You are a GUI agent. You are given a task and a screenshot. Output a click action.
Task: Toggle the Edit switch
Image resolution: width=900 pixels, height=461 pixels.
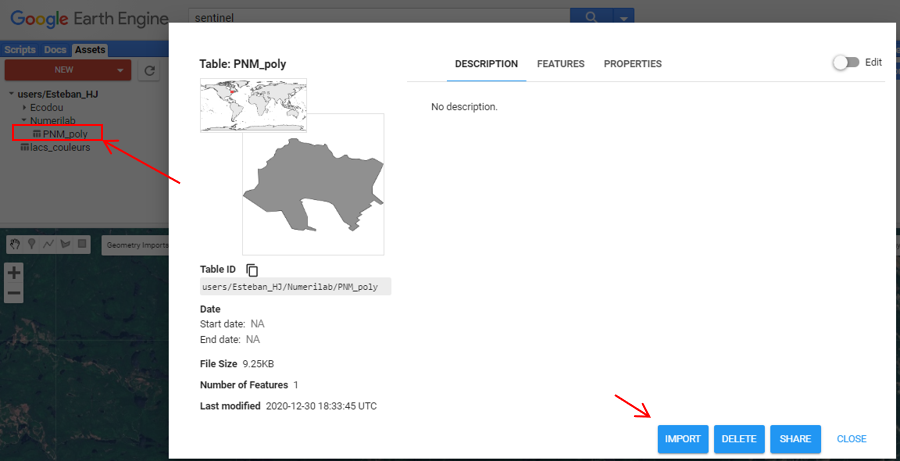coord(846,63)
